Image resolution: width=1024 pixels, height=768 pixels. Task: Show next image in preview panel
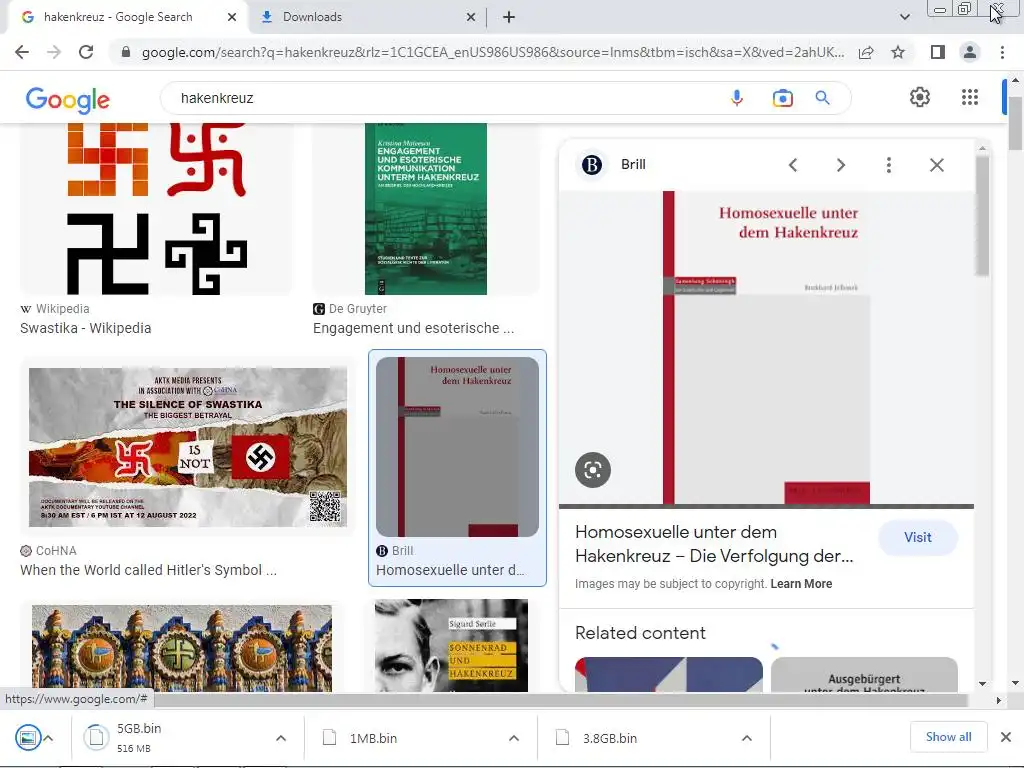(x=840, y=165)
